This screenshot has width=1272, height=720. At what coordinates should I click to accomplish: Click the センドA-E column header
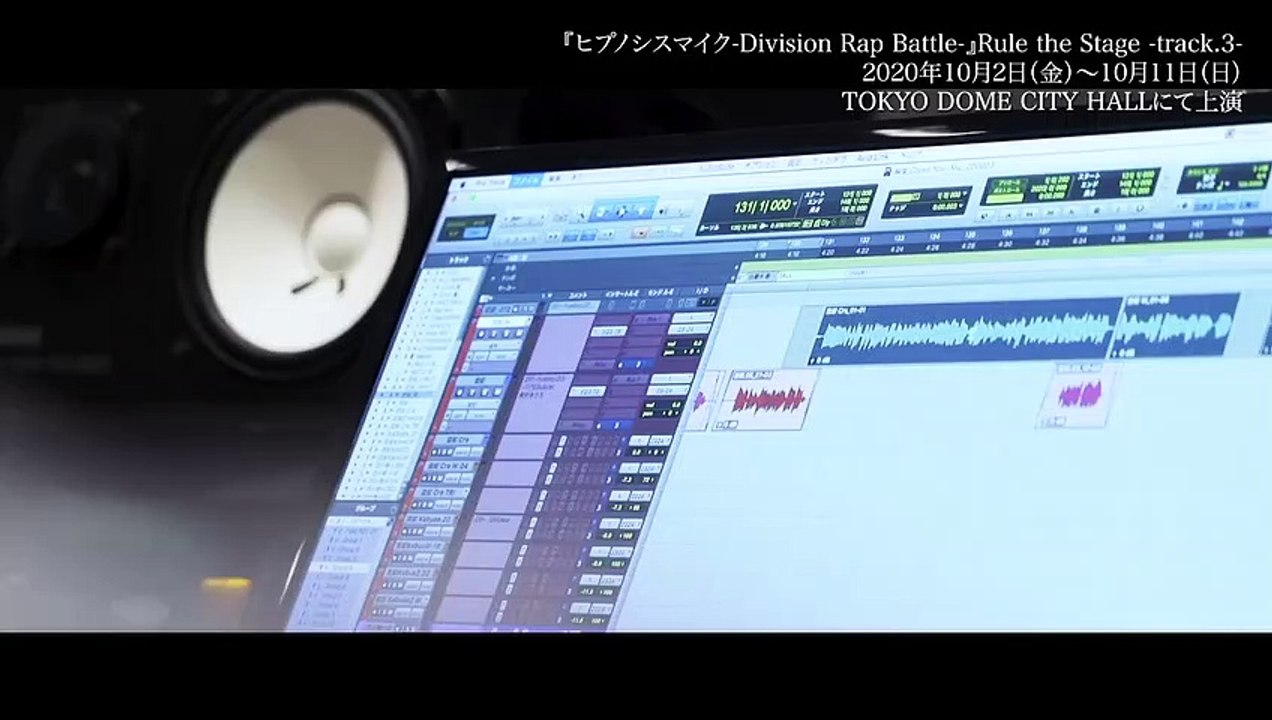[662, 292]
